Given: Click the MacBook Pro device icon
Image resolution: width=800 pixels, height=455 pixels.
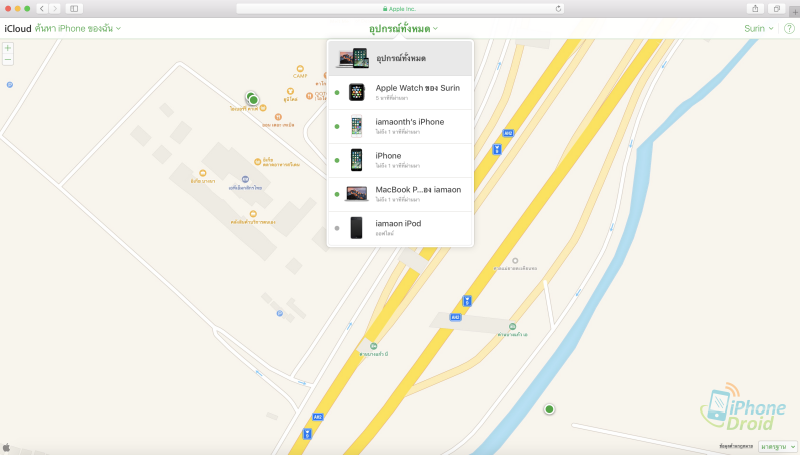Looking at the screenshot, I should [x=357, y=194].
